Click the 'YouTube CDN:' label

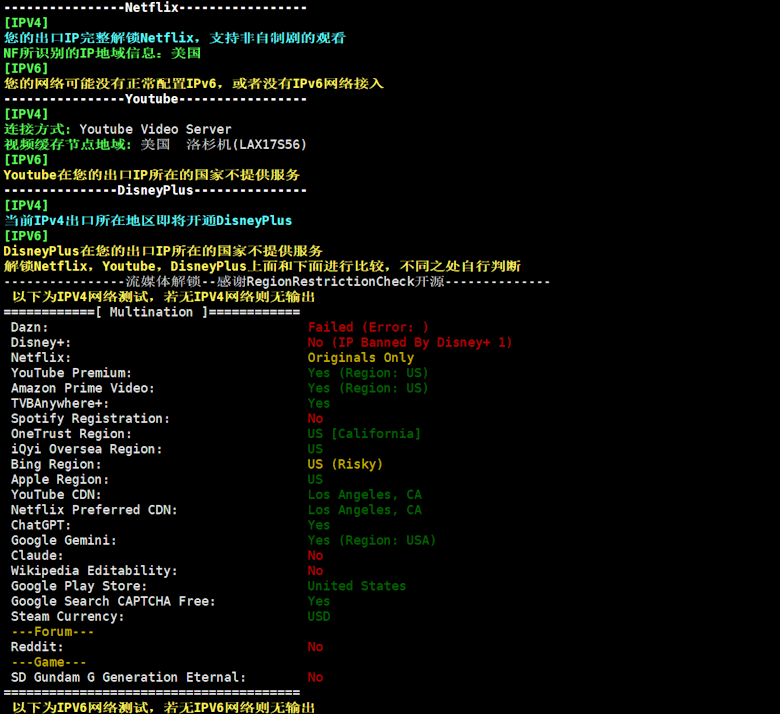[x=56, y=495]
